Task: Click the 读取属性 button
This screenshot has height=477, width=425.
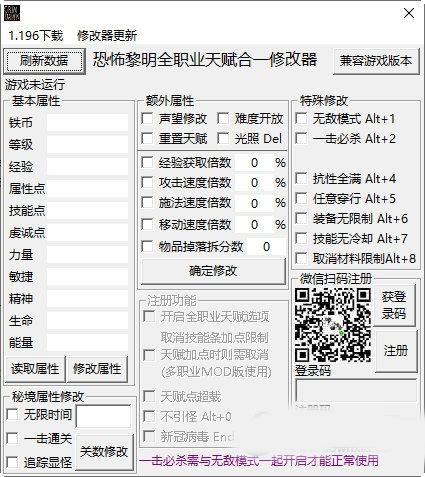Action: point(35,369)
